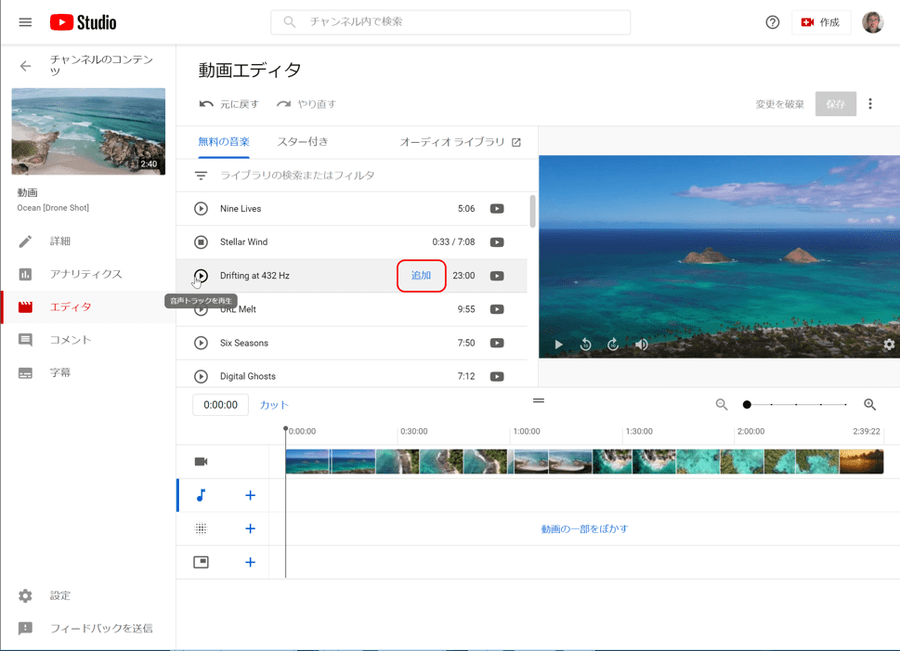Screen dimensions: 900x651
Task: Open the library filter icon
Action: 200,175
